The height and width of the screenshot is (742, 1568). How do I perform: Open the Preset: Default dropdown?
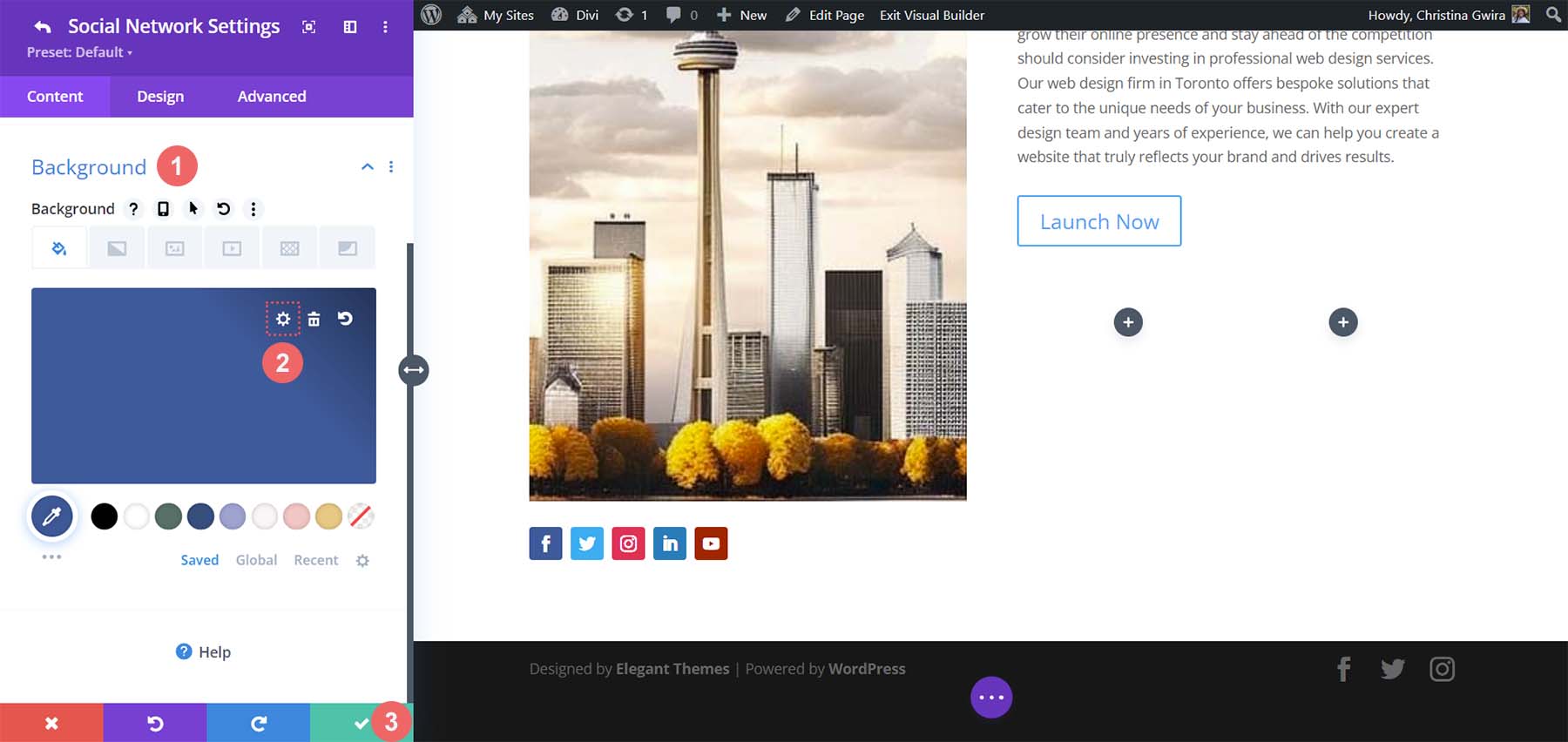click(x=79, y=52)
